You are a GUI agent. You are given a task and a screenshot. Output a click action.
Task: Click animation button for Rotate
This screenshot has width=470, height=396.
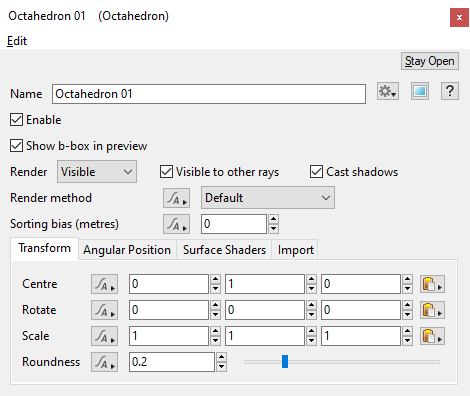pos(104,310)
